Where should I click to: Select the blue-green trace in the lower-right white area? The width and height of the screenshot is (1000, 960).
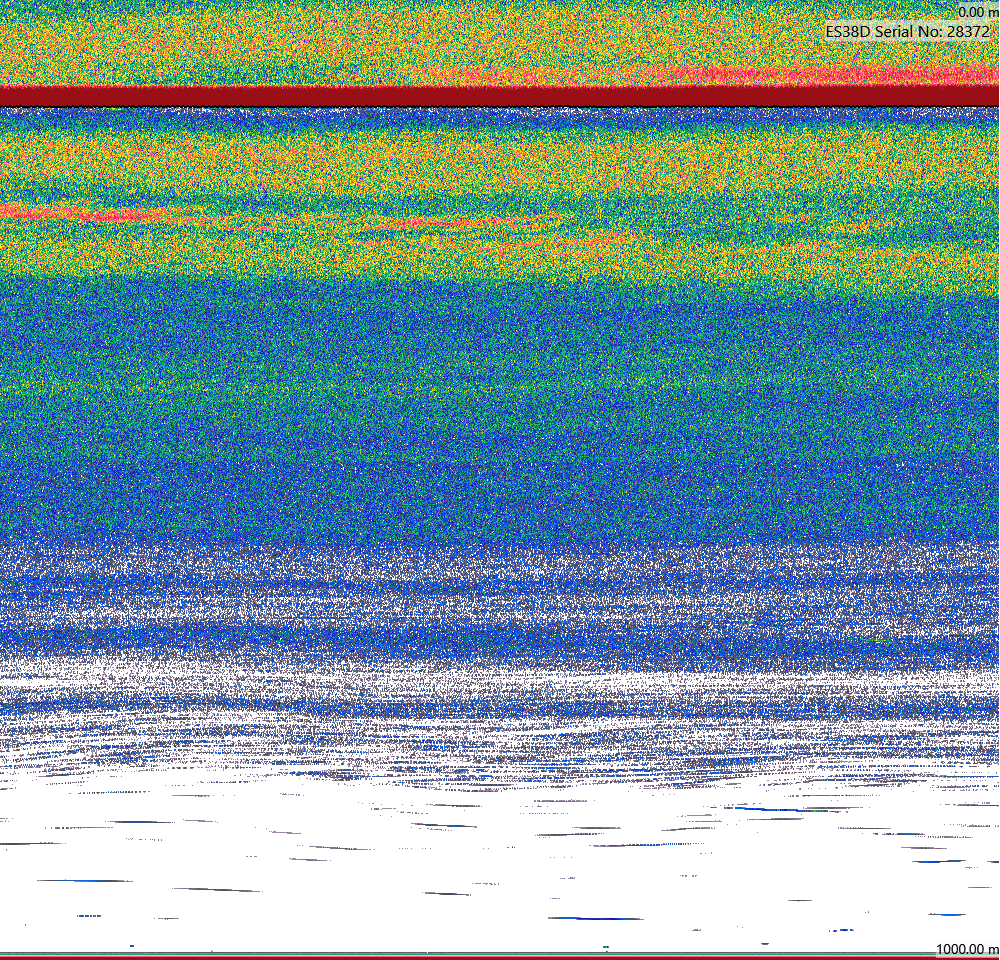click(x=781, y=809)
